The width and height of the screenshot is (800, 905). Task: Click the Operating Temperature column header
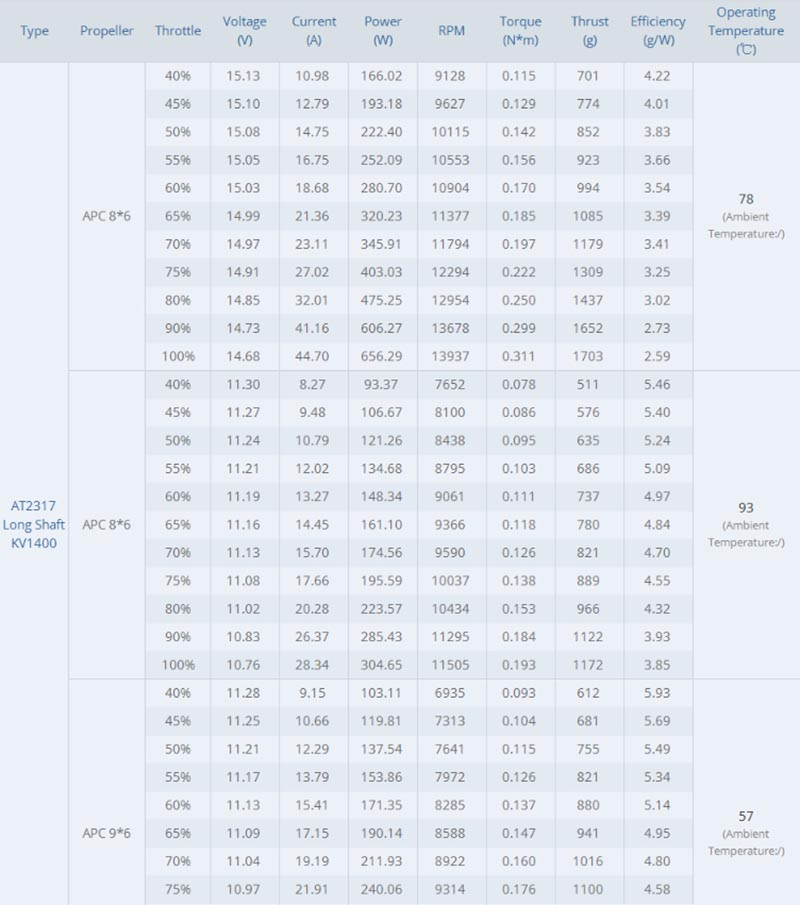746,31
